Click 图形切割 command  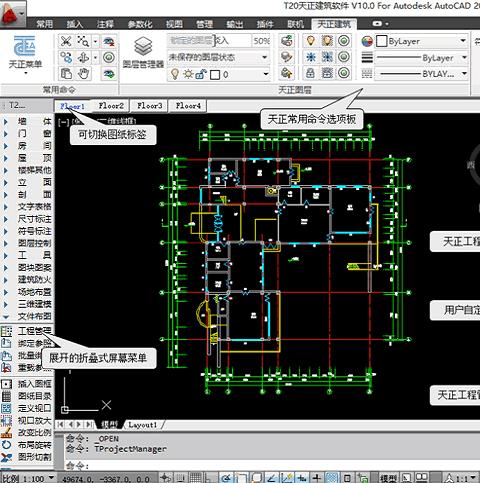click(x=27, y=457)
